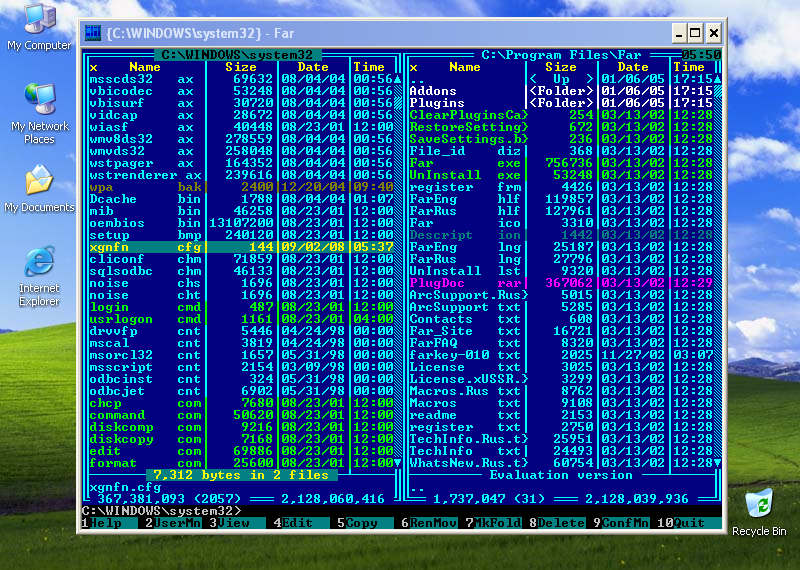Select file format com
The height and width of the screenshot is (570, 800).
(241, 463)
